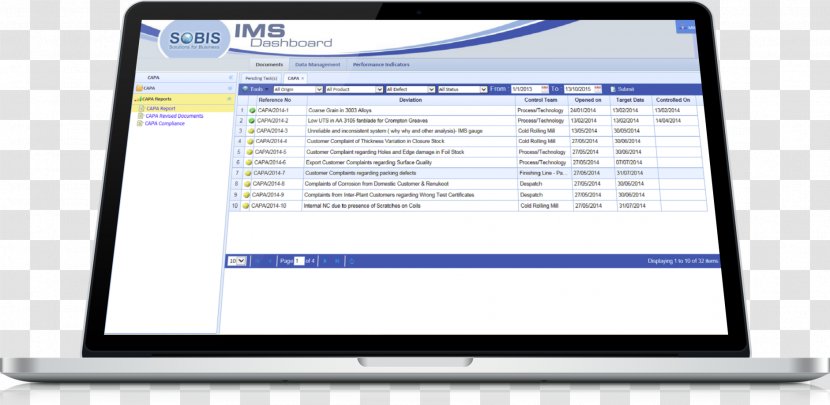The height and width of the screenshot is (405, 830).
Task: Click green status icon for CAPA/2014-2
Action: coord(252,121)
